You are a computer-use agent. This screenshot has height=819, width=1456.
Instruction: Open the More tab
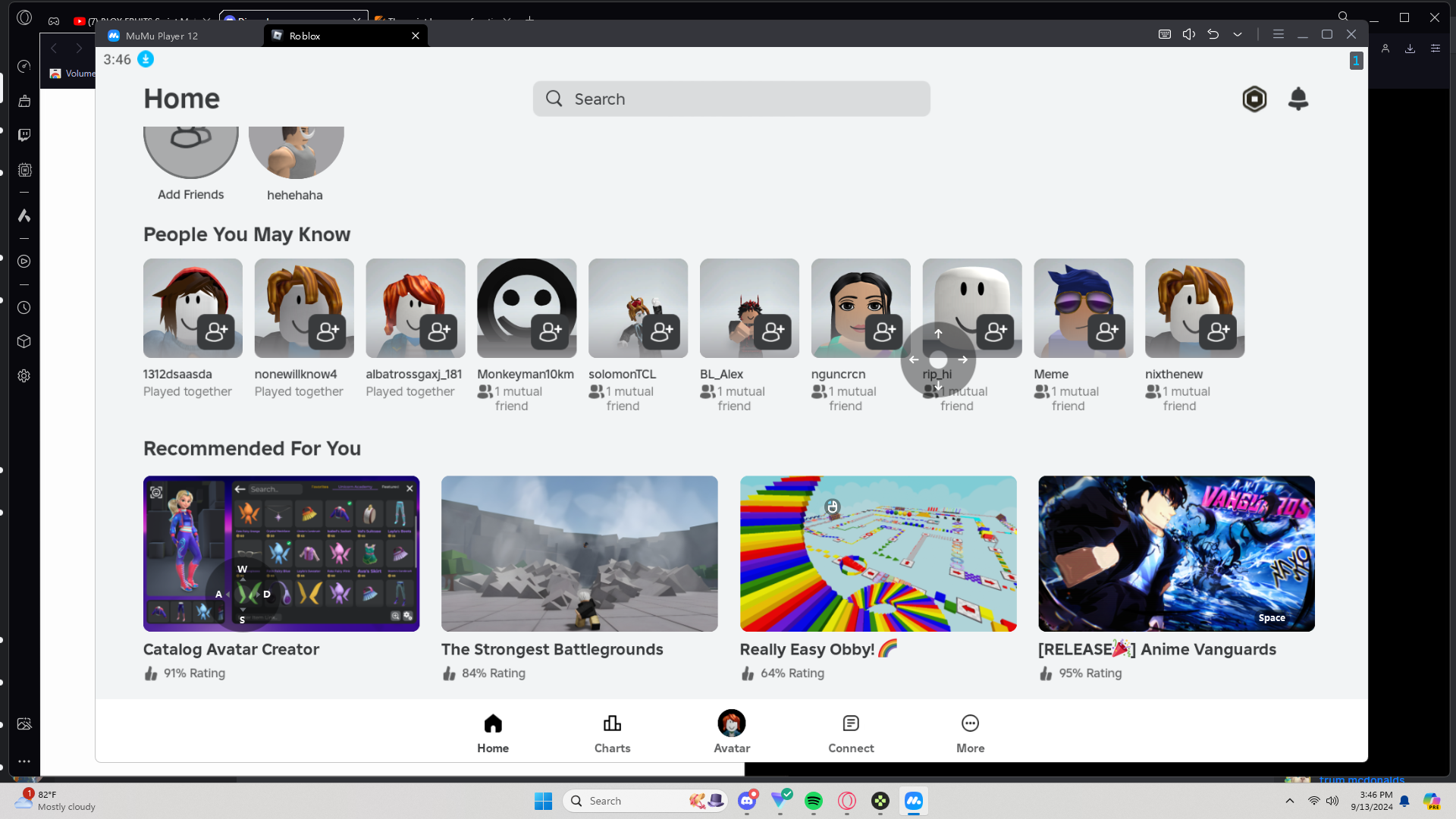pos(970,733)
